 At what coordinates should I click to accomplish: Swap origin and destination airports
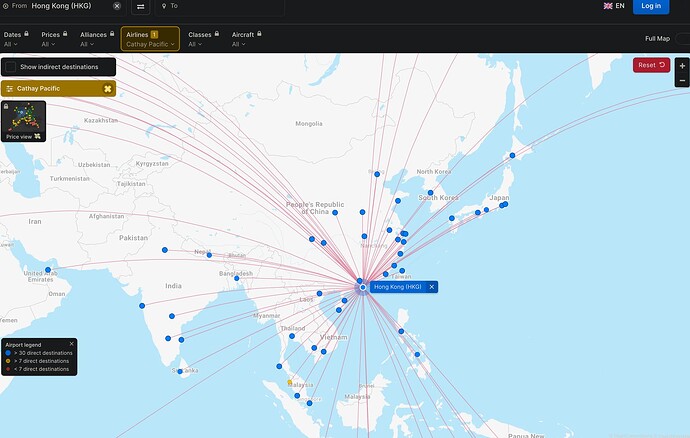click(x=140, y=6)
